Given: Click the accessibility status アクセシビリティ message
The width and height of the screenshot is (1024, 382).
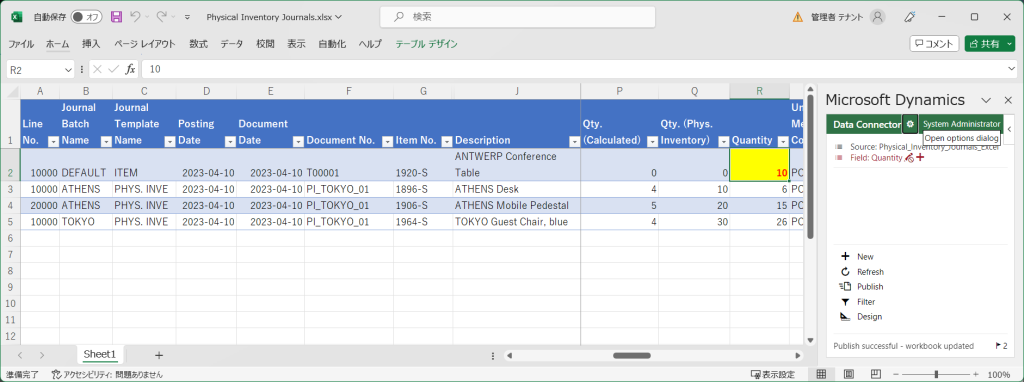Looking at the screenshot, I should [108, 374].
